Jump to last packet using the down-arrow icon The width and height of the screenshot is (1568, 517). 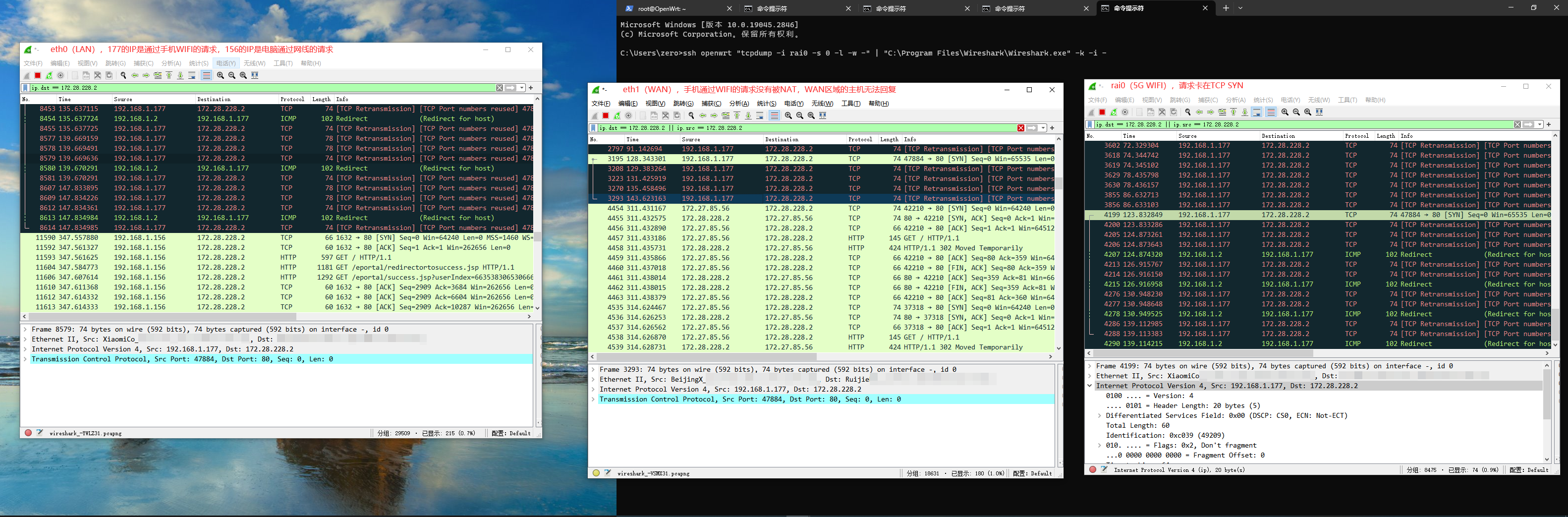[x=181, y=75]
